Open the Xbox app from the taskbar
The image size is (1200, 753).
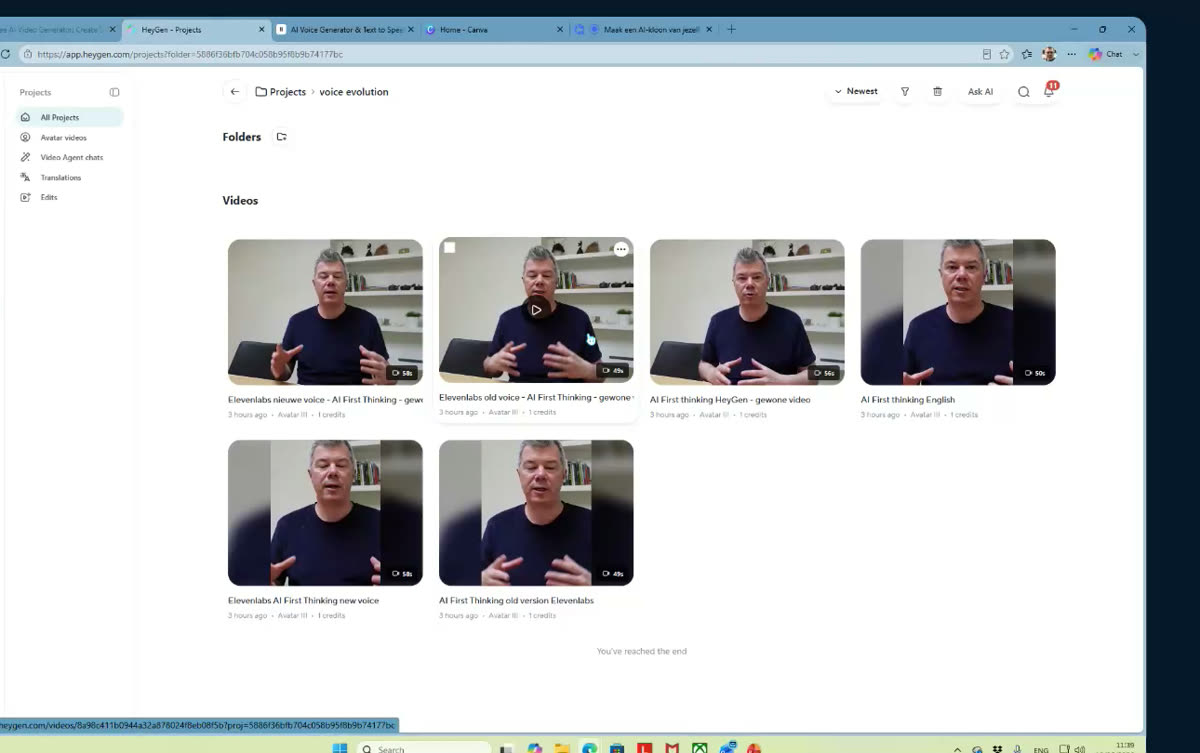[700, 748]
